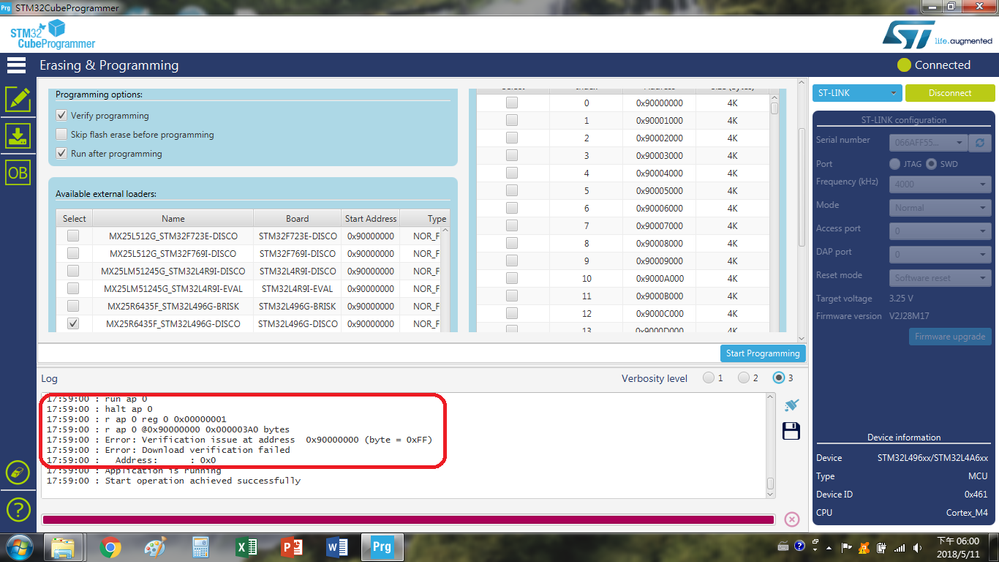Open the Serial number dropdown
This screenshot has width=999, height=562.
pyautogui.click(x=928, y=142)
